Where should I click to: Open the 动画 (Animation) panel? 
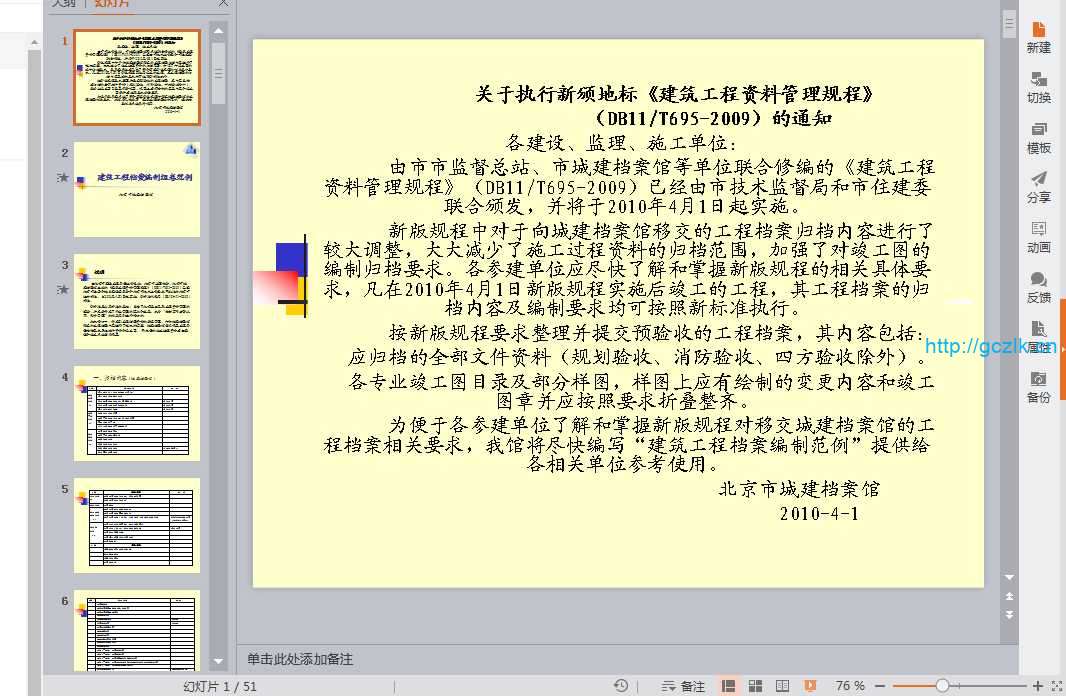tap(1039, 237)
